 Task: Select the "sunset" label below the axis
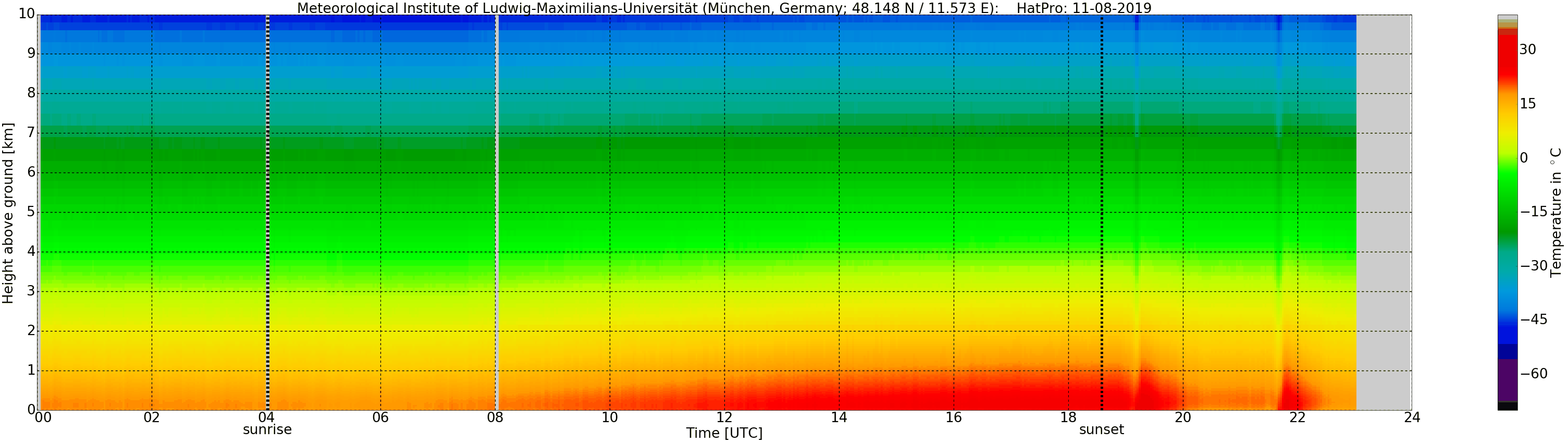coord(1101,430)
